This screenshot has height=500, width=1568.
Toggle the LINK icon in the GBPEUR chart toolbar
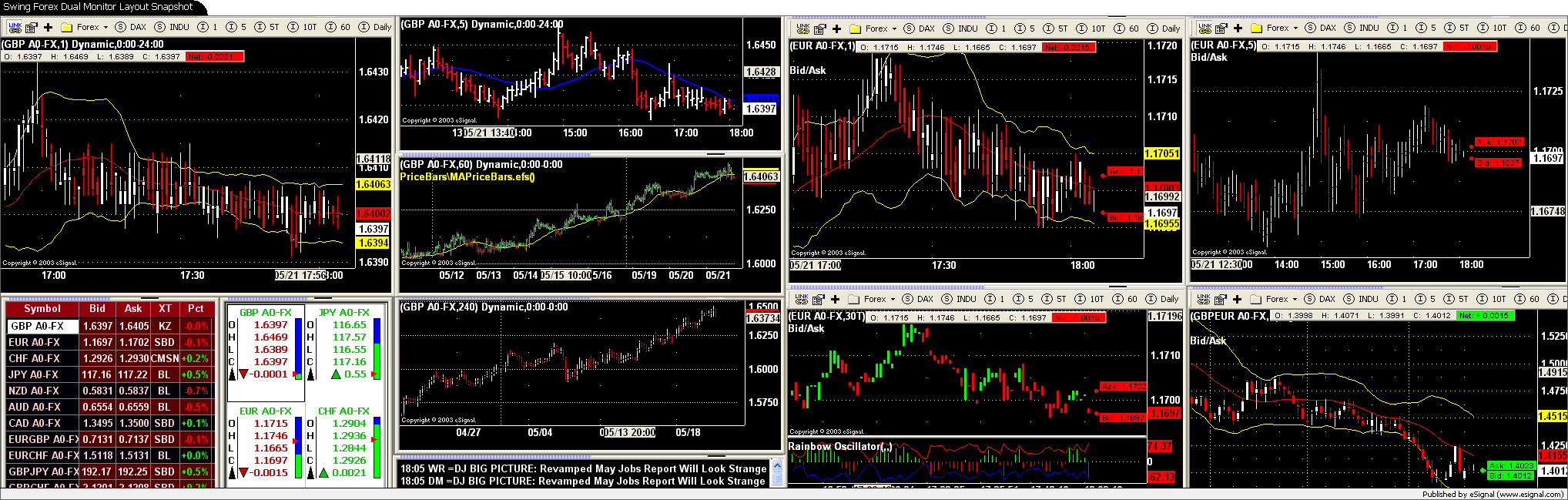(1203, 299)
